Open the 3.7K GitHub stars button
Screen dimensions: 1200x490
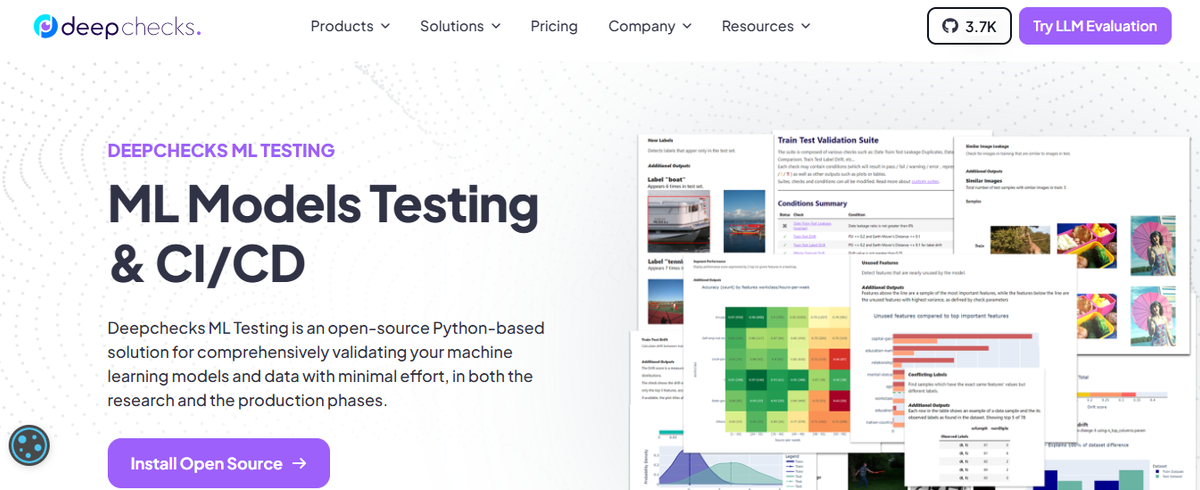(x=969, y=26)
